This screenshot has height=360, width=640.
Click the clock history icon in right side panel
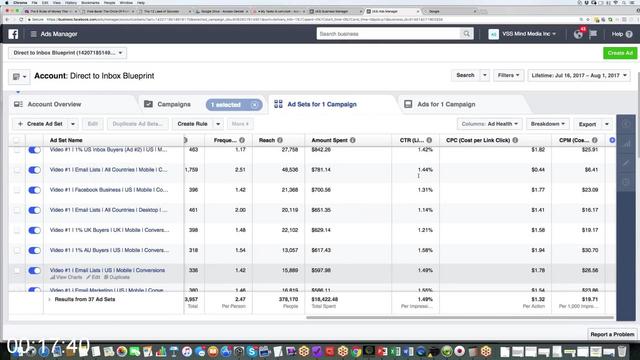(626, 182)
